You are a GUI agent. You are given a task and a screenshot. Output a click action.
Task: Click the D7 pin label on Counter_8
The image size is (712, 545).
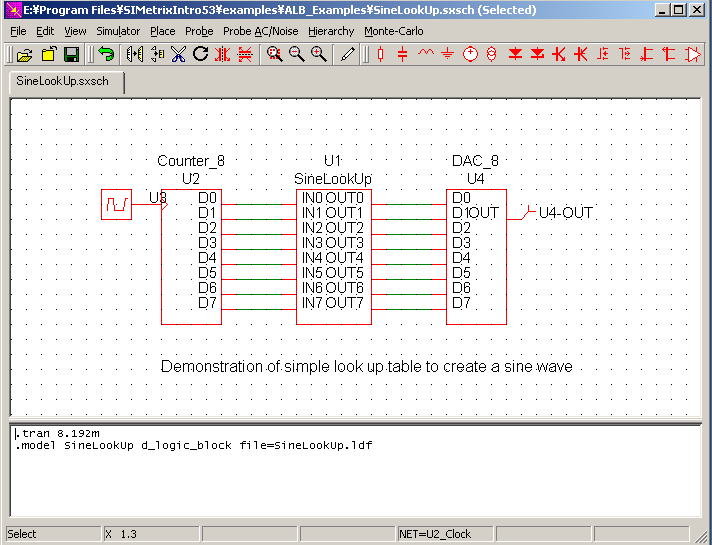(207, 302)
